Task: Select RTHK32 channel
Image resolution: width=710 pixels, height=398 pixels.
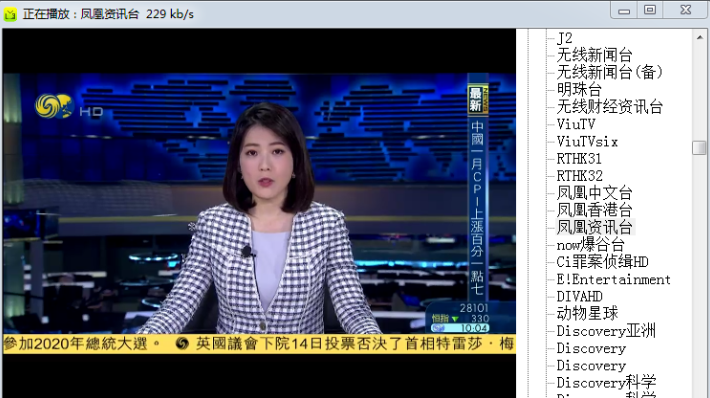Action: click(x=580, y=176)
